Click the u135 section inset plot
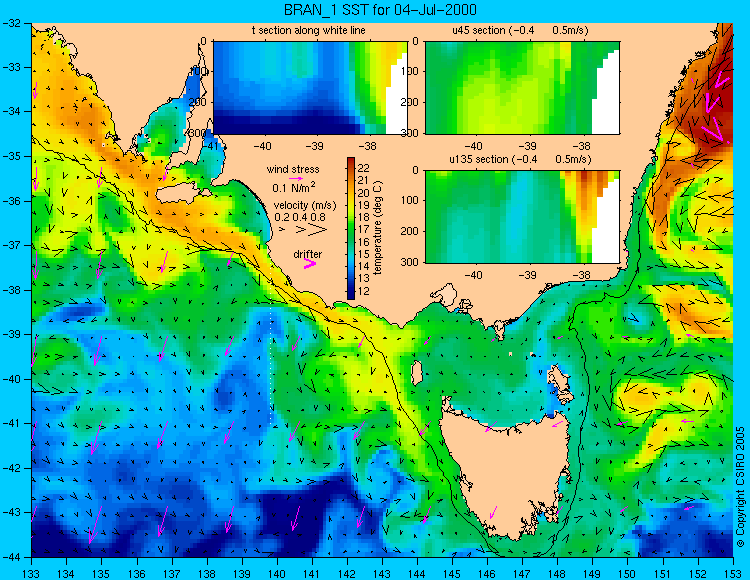Screen dimensions: 750x580 tap(522, 217)
